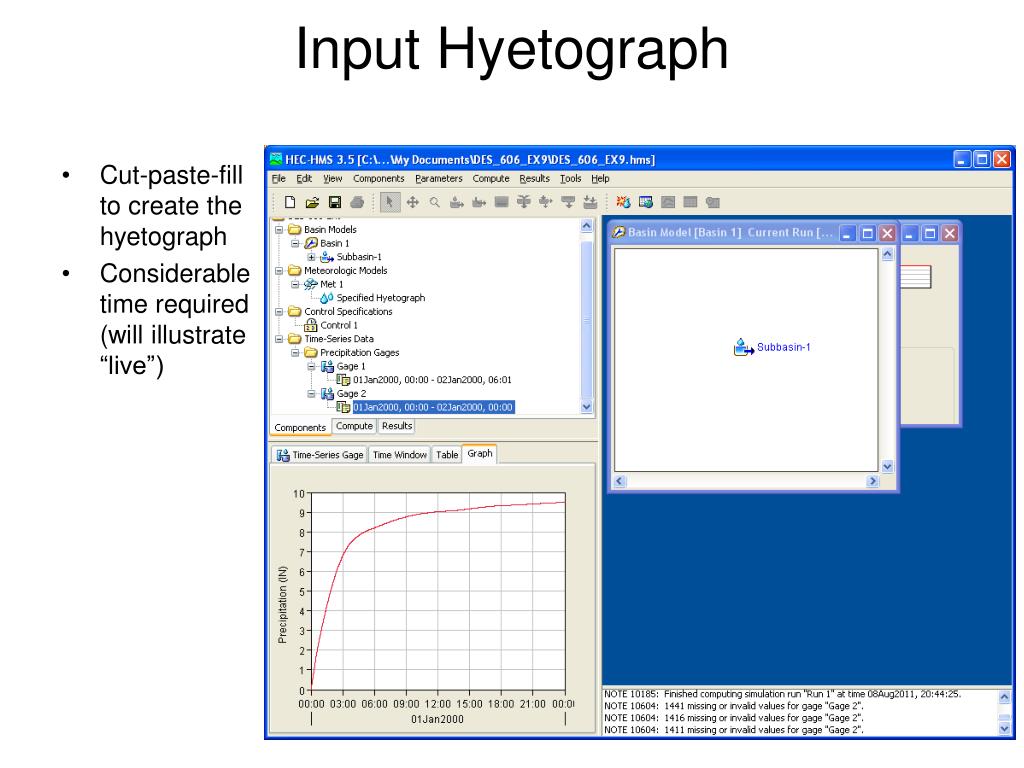
Task: Collapse the Gage 2 node
Action: 312,394
